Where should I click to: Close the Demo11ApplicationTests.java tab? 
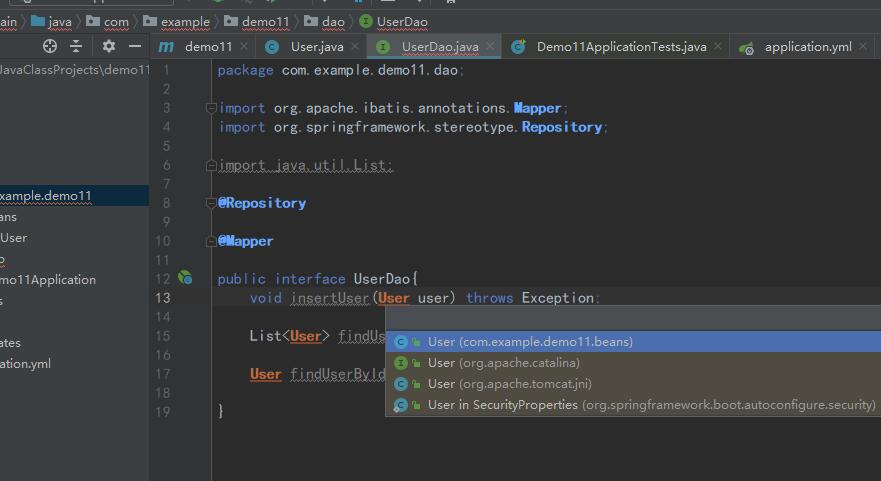[718, 47]
